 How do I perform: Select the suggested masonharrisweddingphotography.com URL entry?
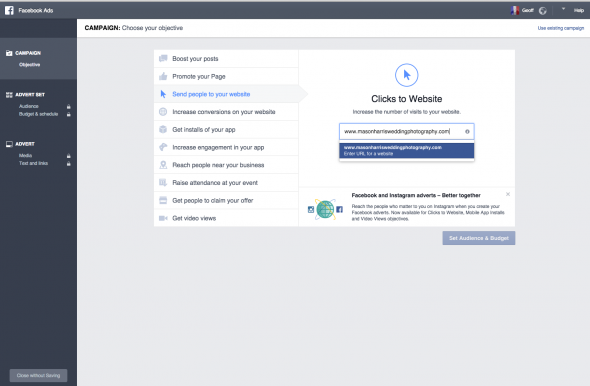[x=406, y=150]
